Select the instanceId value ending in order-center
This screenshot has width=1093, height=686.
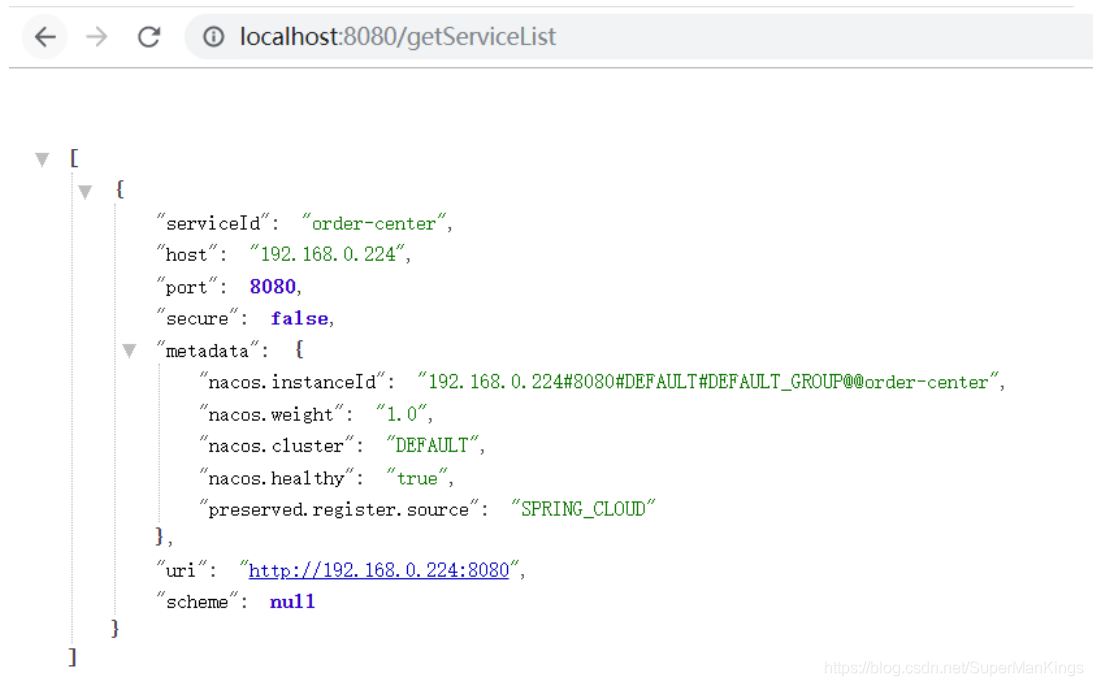point(708,381)
